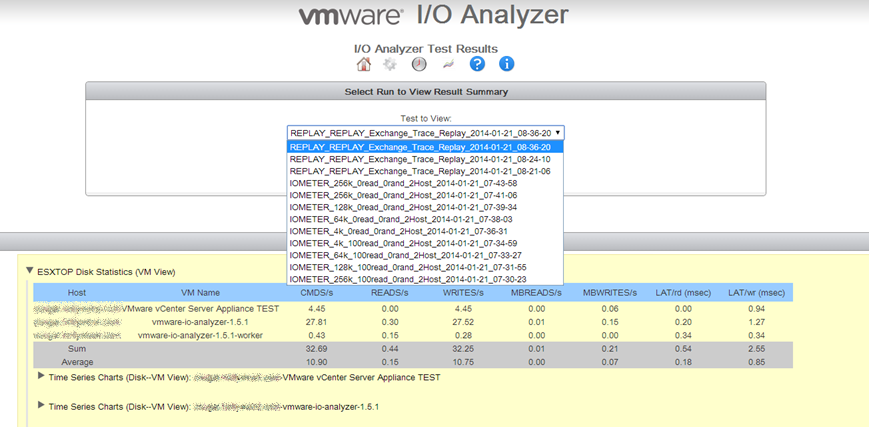Go to the home page icon

click(364, 65)
